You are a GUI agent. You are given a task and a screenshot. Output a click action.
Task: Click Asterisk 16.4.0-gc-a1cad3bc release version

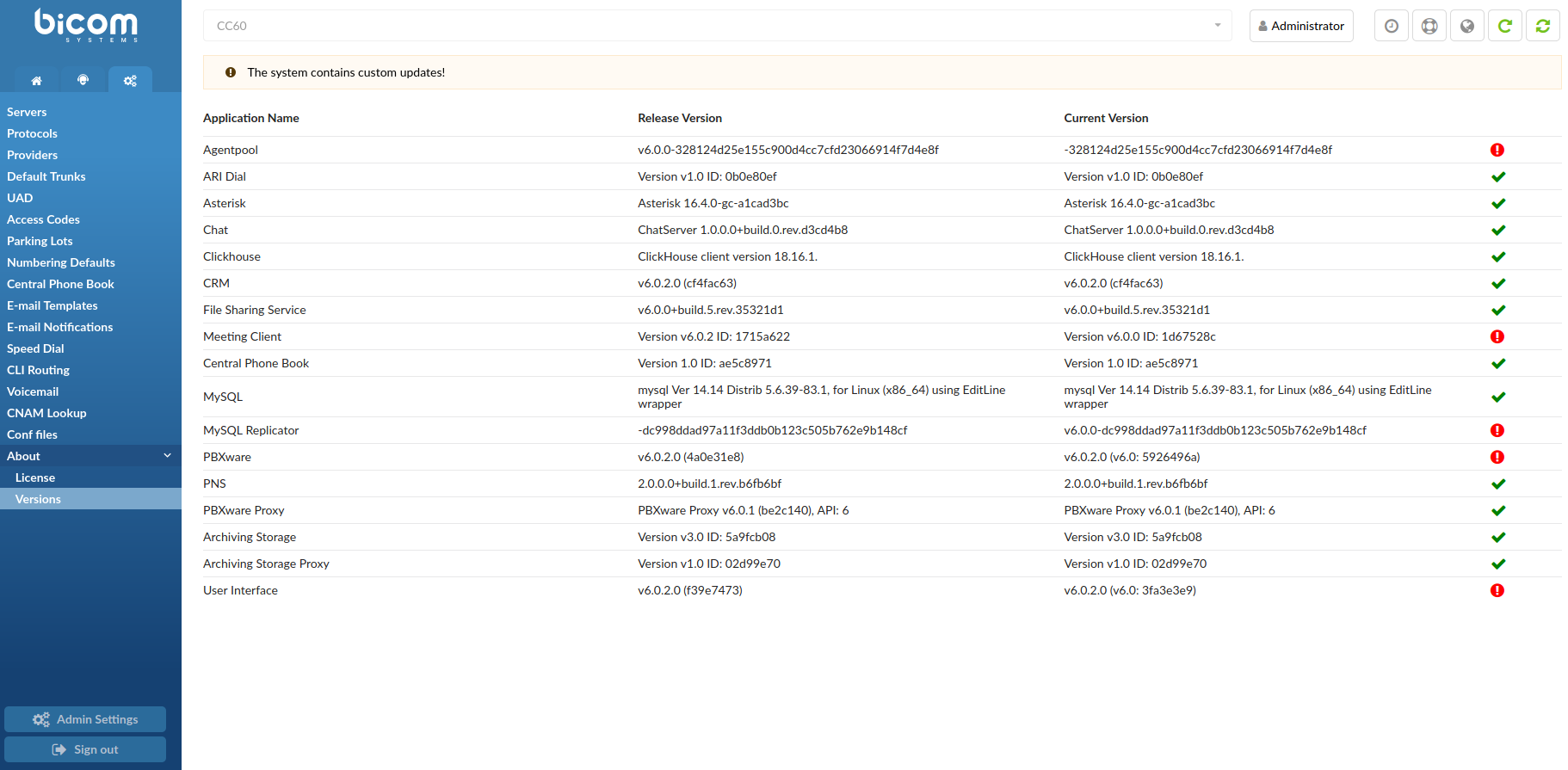pos(713,203)
